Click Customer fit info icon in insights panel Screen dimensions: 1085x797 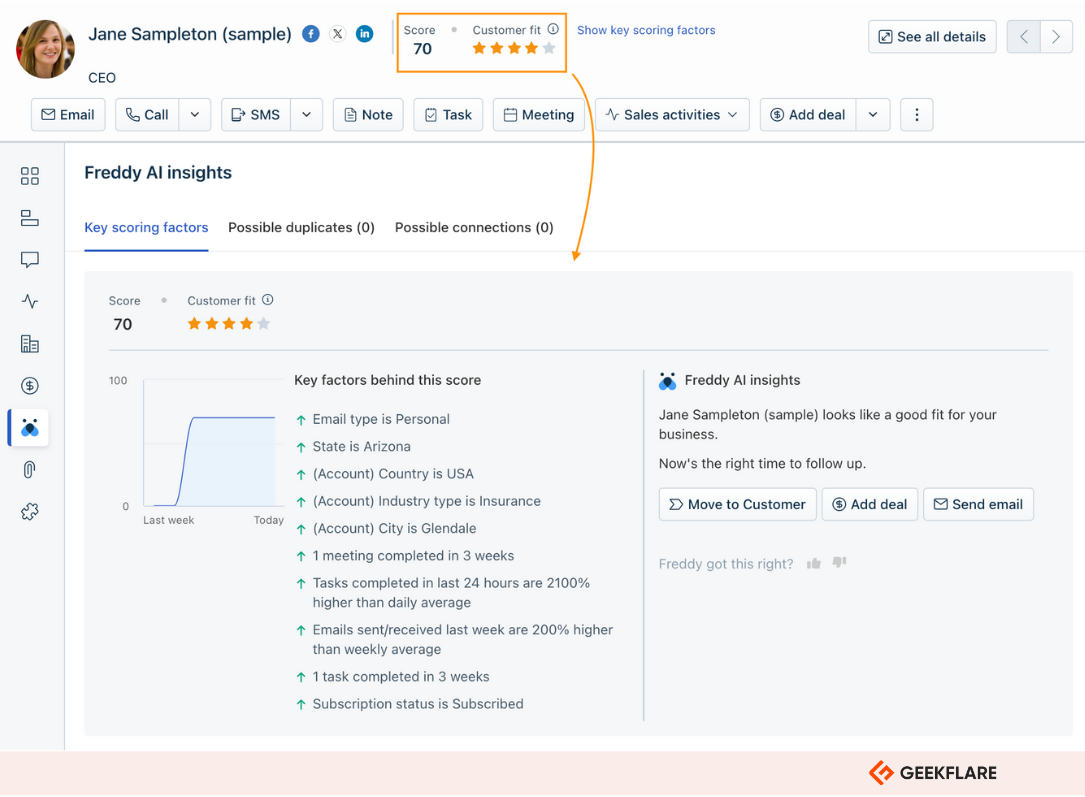pos(268,300)
